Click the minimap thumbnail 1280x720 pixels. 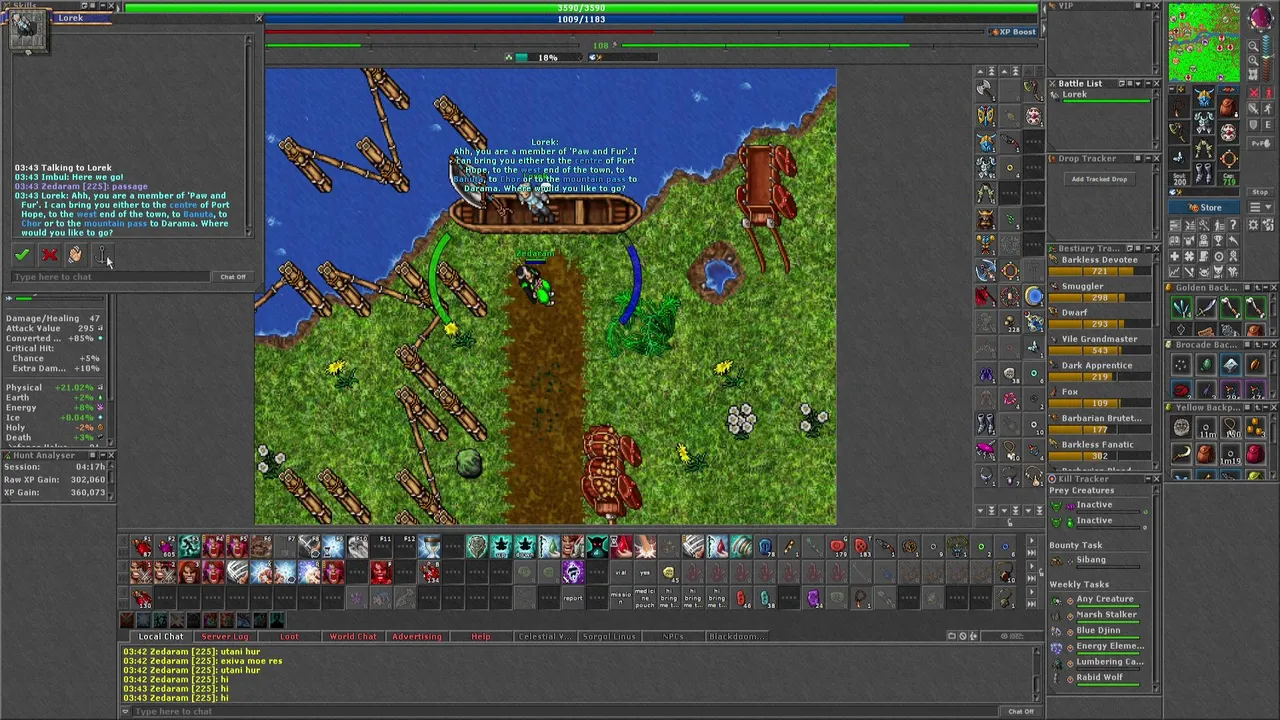tap(1204, 42)
